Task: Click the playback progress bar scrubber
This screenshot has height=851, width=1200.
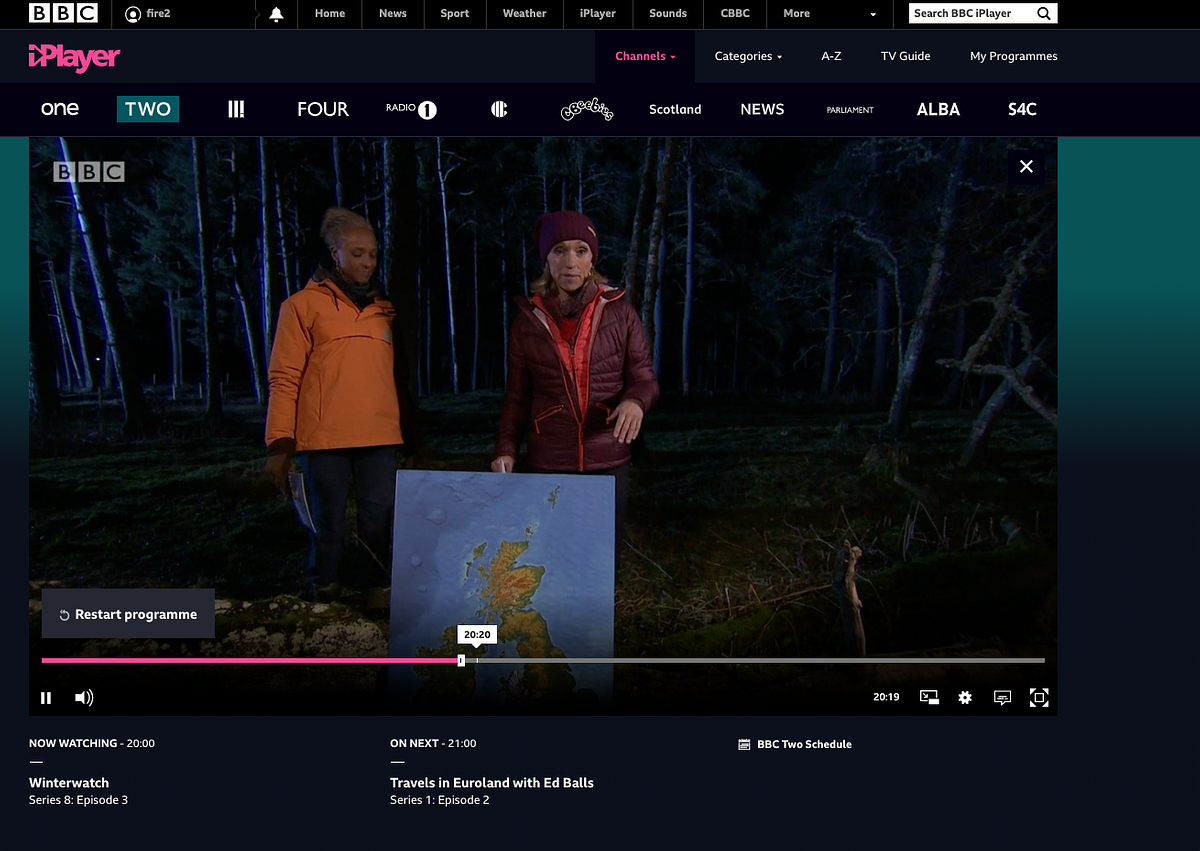Action: click(461, 660)
